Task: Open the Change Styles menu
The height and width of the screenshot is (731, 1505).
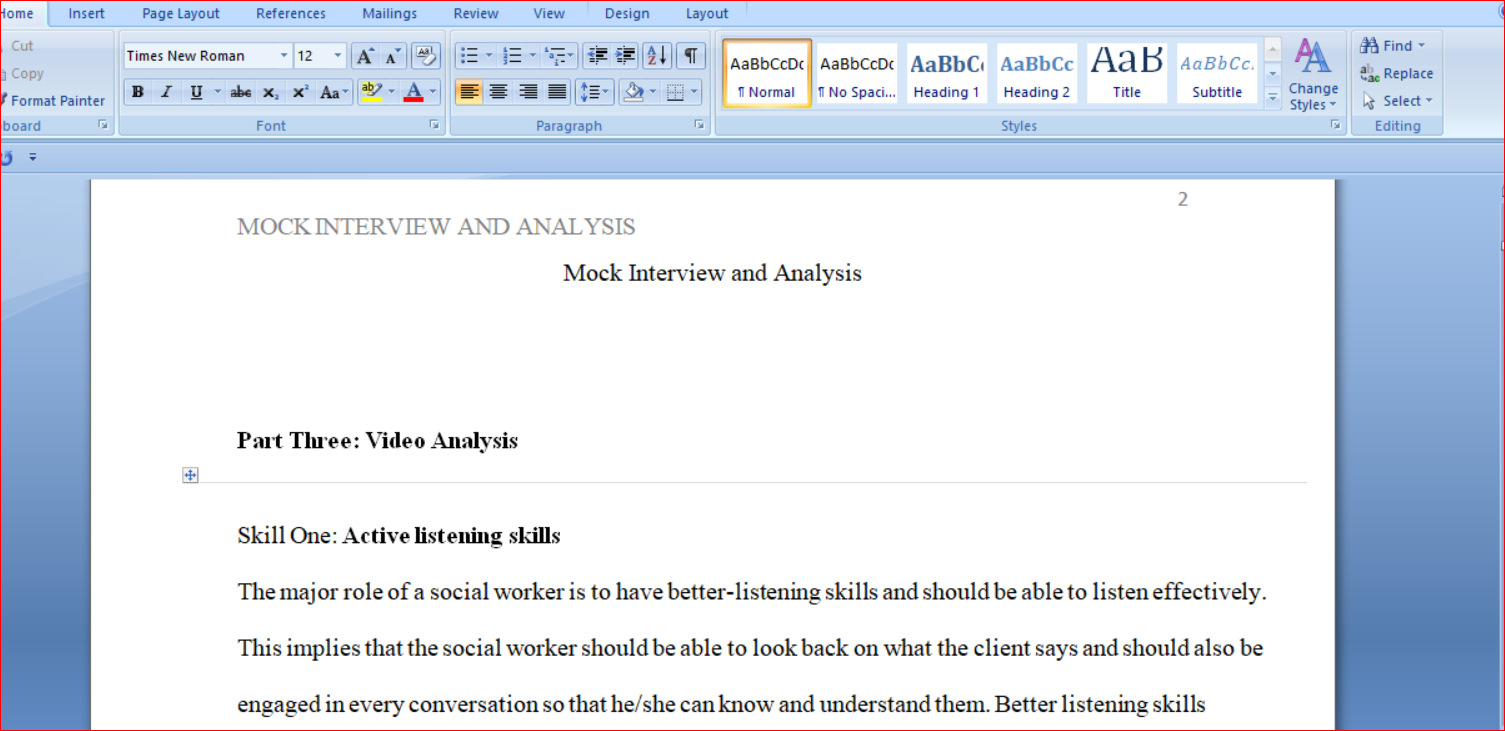Action: 1313,75
